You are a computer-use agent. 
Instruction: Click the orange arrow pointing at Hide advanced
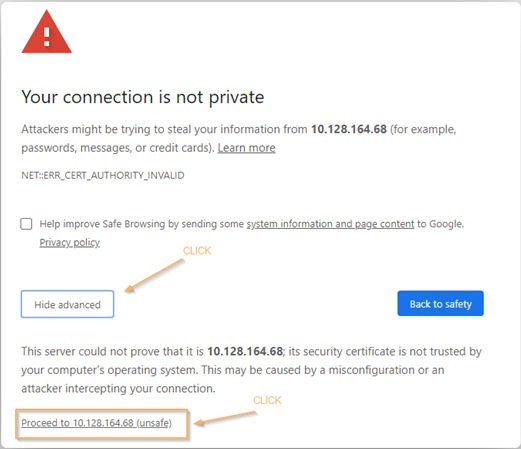click(x=154, y=276)
